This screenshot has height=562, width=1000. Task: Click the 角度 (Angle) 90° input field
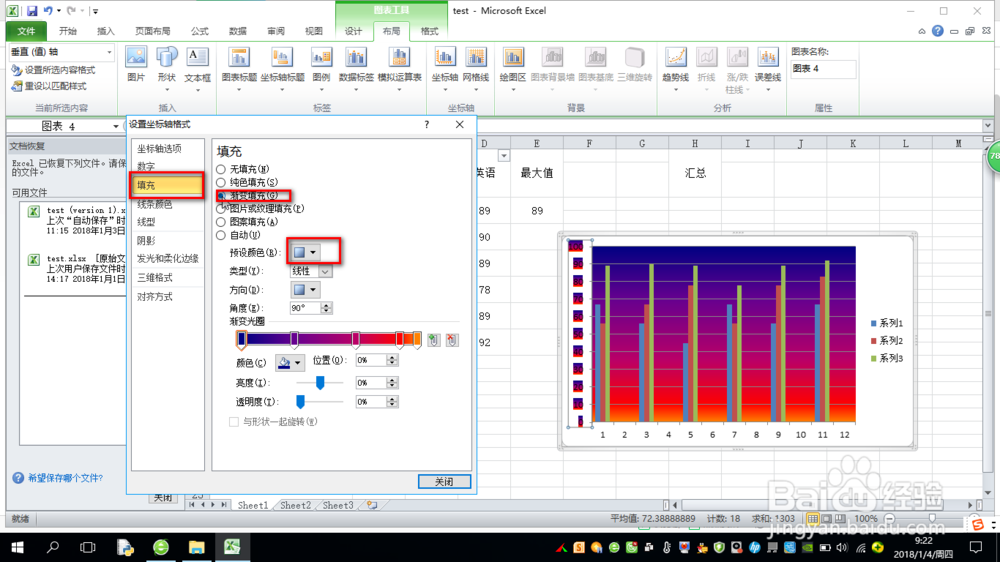304,308
